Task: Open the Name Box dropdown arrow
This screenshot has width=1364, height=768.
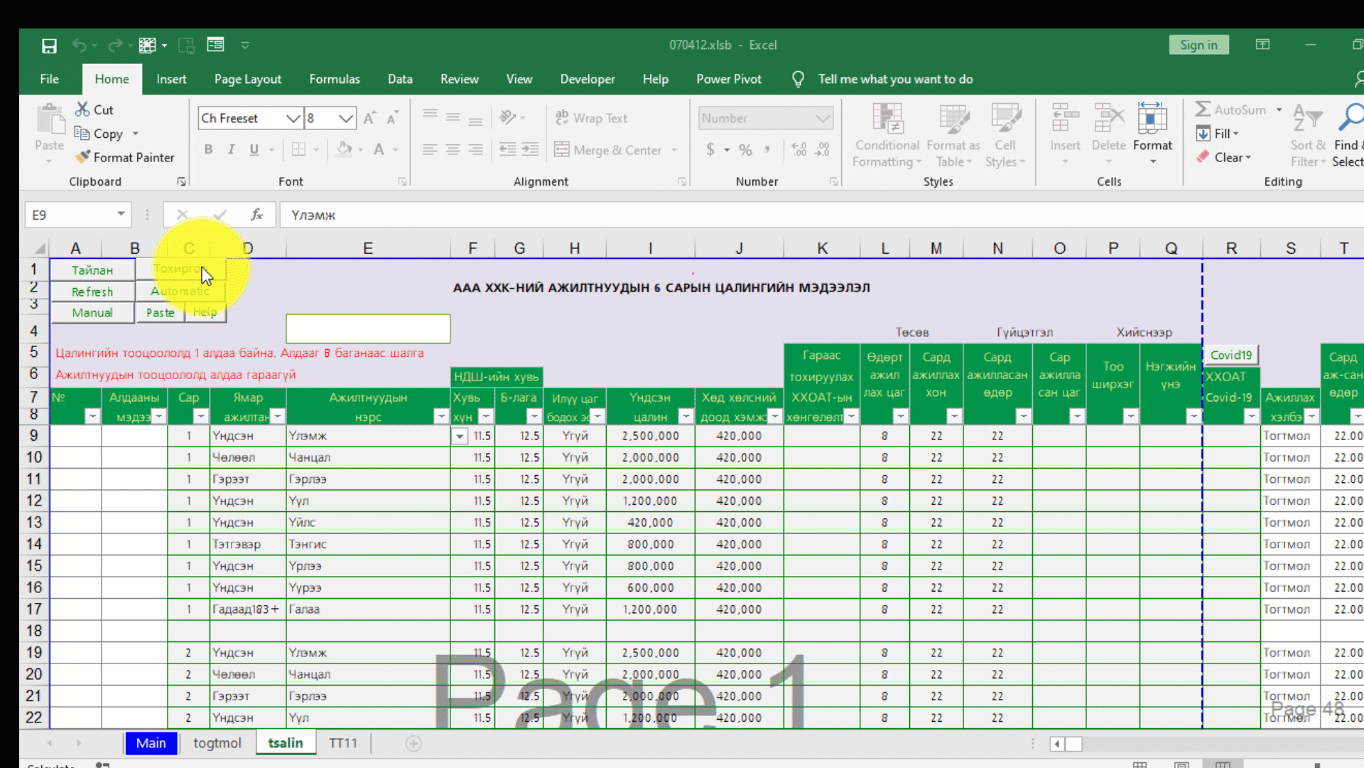Action: [121, 215]
